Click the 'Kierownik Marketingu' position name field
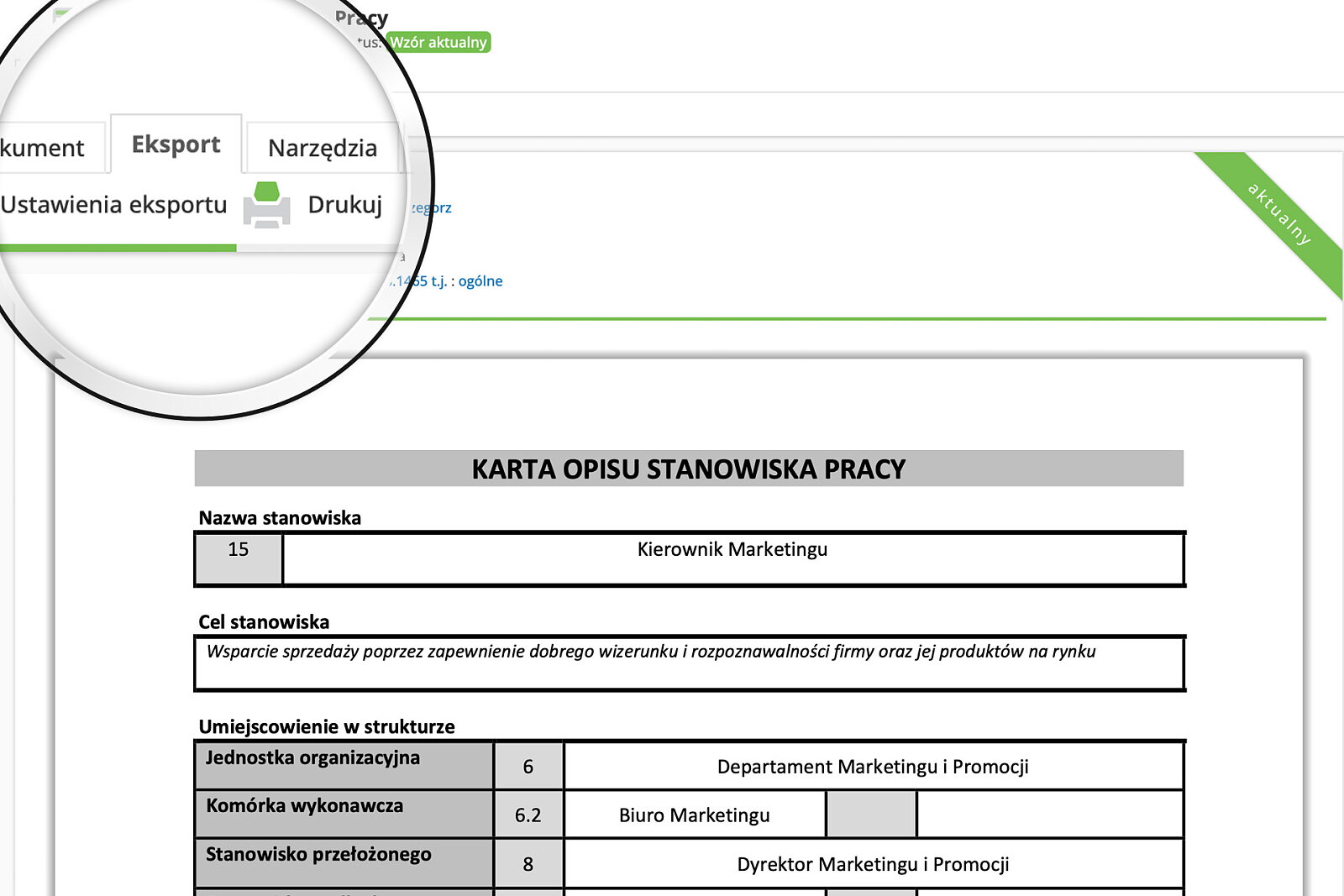Viewport: 1344px width, 896px height. pos(732,558)
